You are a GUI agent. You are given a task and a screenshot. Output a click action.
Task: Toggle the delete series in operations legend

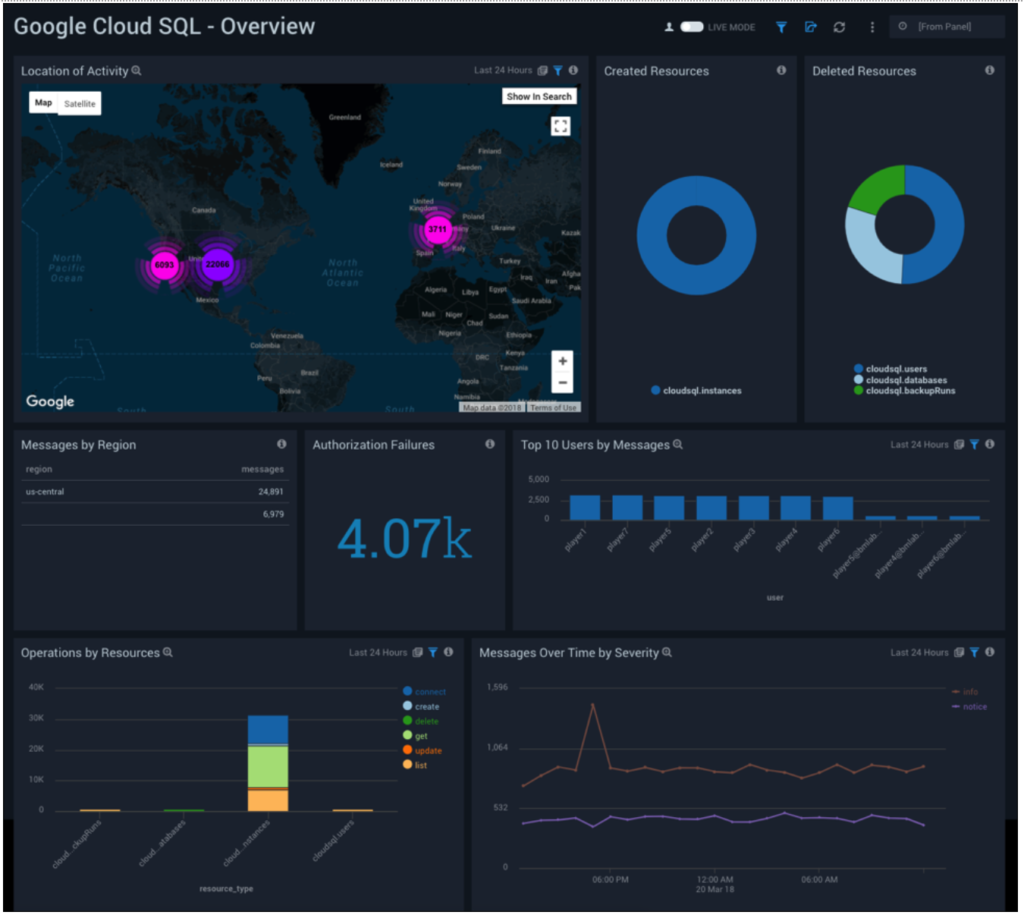click(421, 721)
